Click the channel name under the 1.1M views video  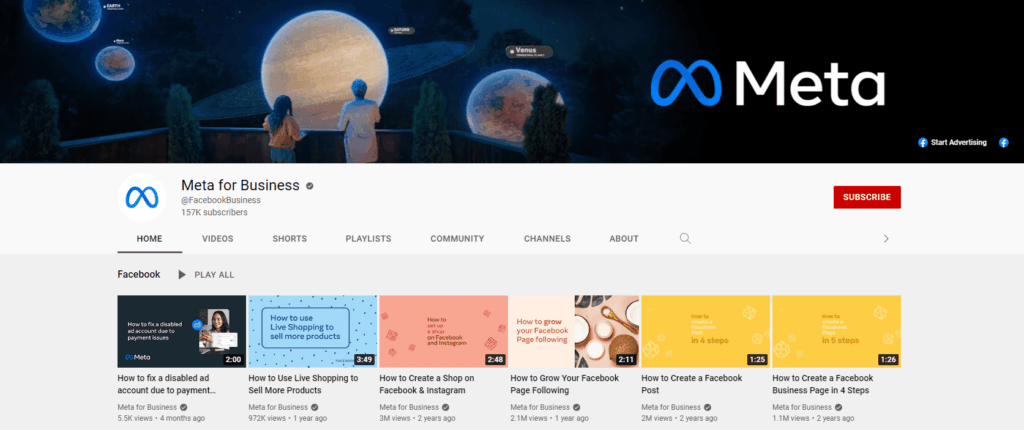point(801,407)
